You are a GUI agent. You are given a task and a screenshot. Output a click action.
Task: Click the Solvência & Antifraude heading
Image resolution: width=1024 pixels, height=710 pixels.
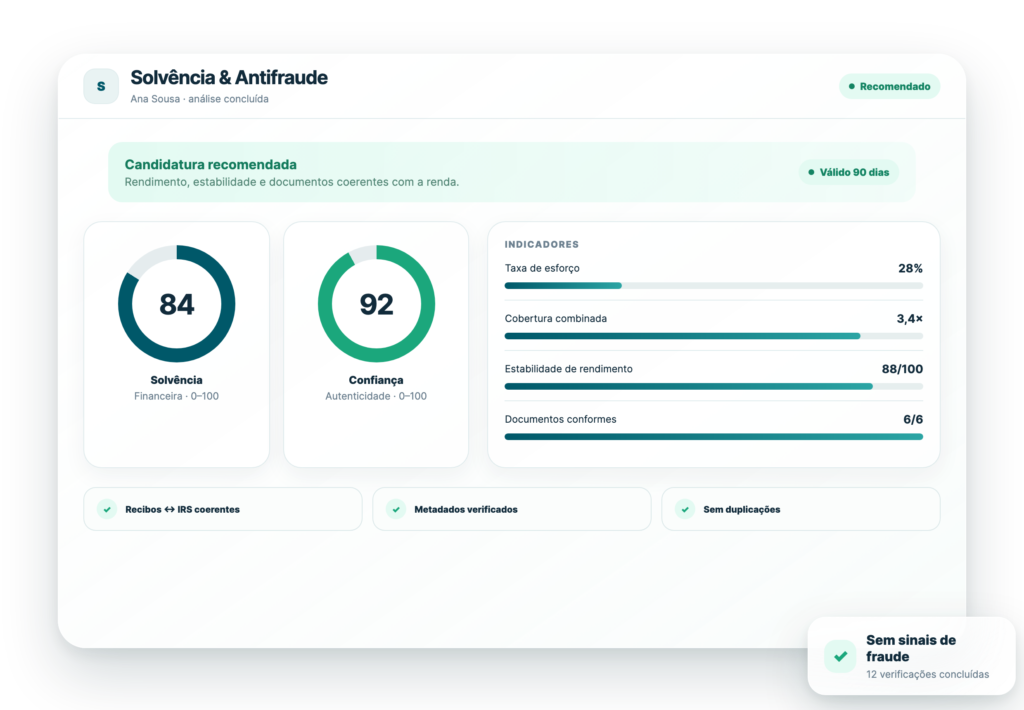pos(229,78)
